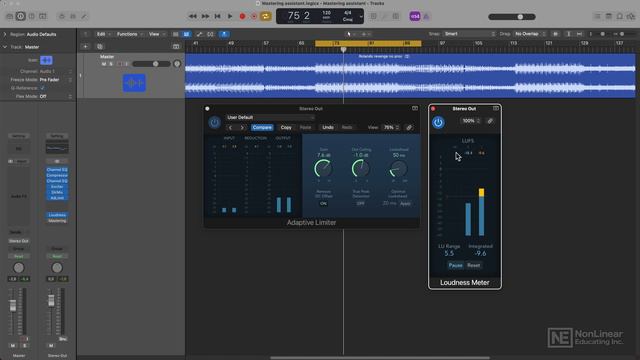Open the Drag No Overlap dropdown
640x360 pixels.
pos(530,34)
